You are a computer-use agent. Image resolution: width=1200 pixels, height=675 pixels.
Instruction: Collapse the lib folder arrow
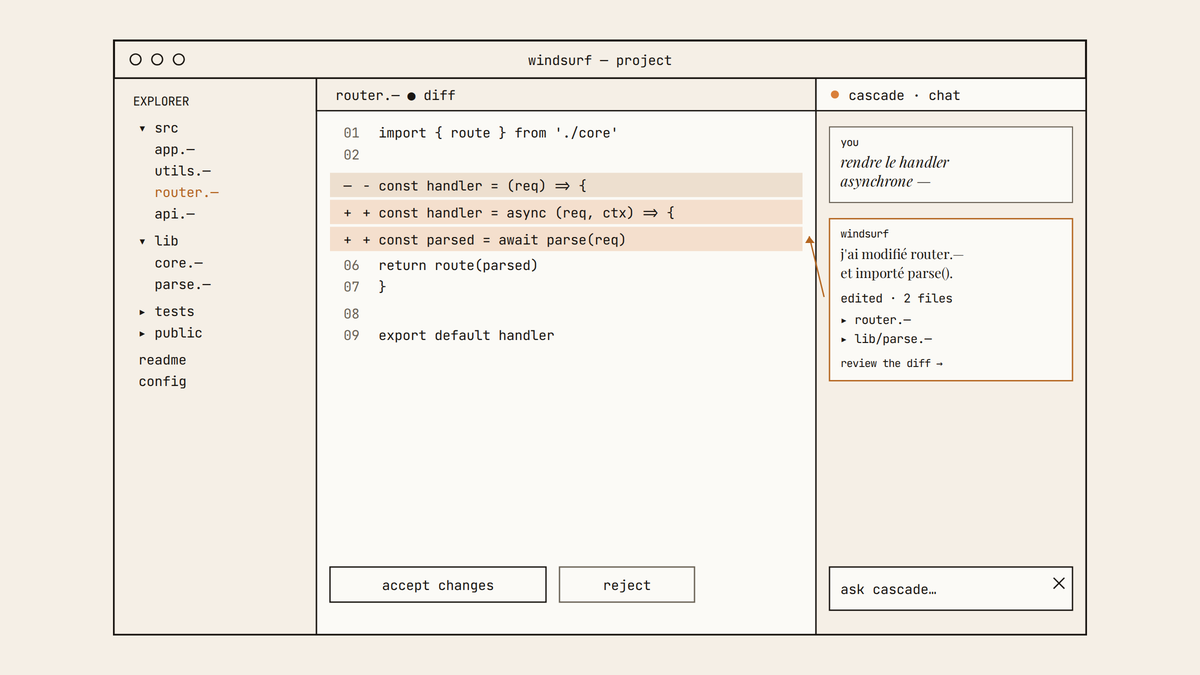click(x=143, y=241)
